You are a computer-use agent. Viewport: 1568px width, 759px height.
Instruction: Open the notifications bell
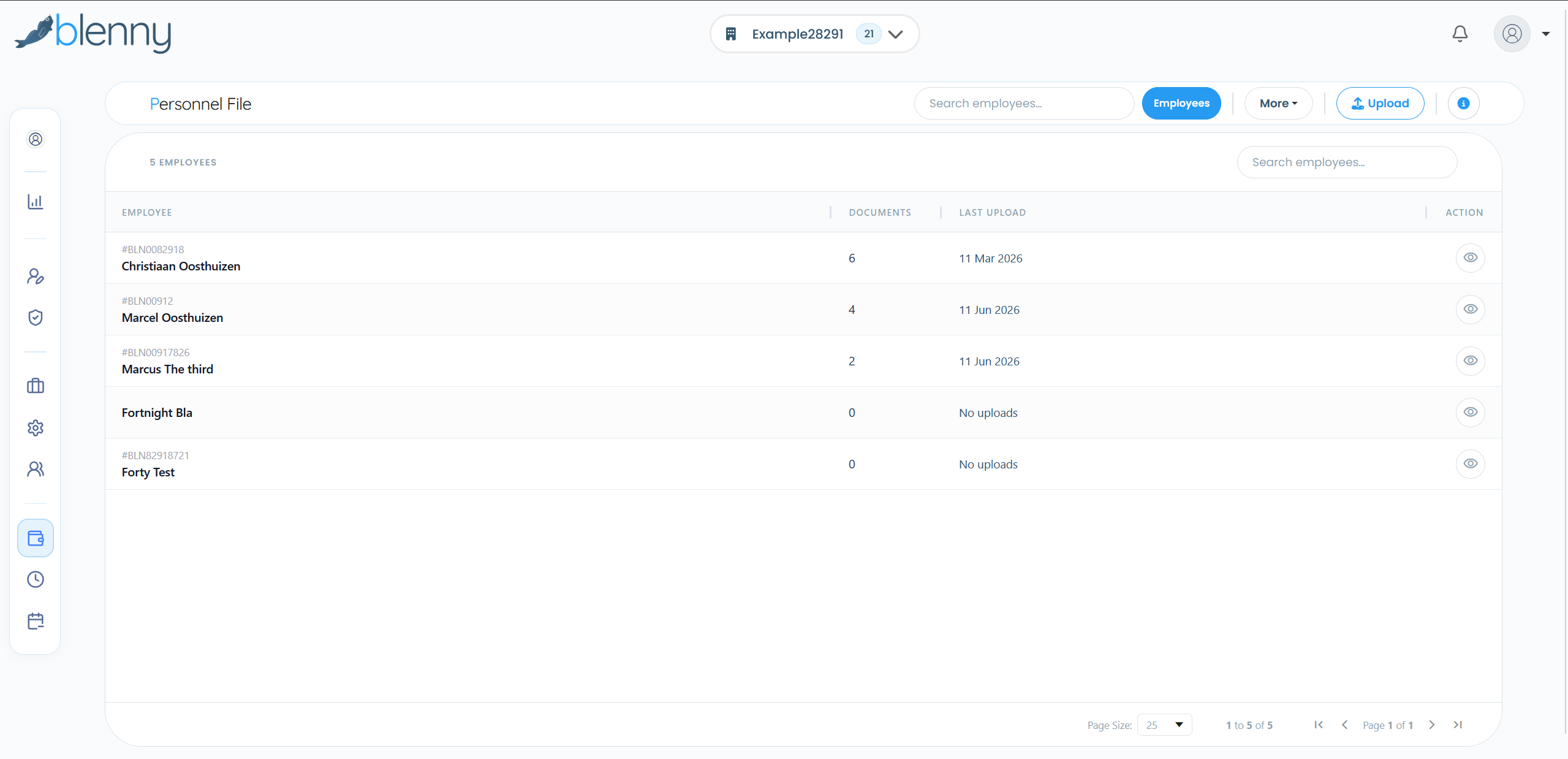point(1460,34)
